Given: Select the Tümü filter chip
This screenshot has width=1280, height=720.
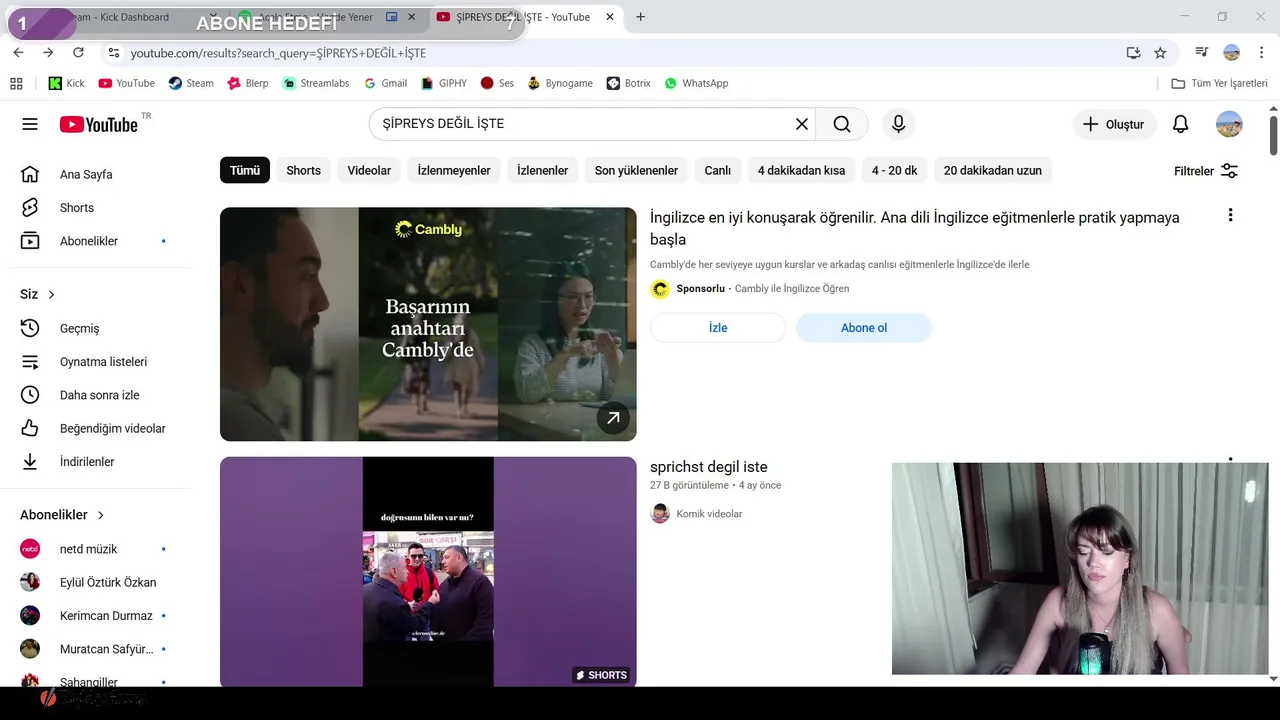Looking at the screenshot, I should click(245, 170).
